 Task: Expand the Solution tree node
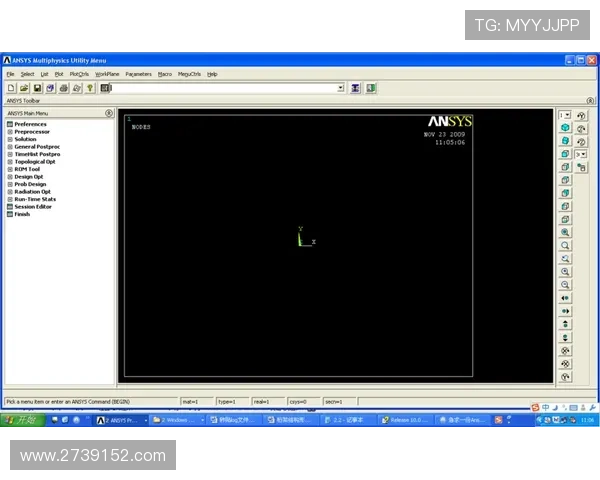(x=10, y=139)
